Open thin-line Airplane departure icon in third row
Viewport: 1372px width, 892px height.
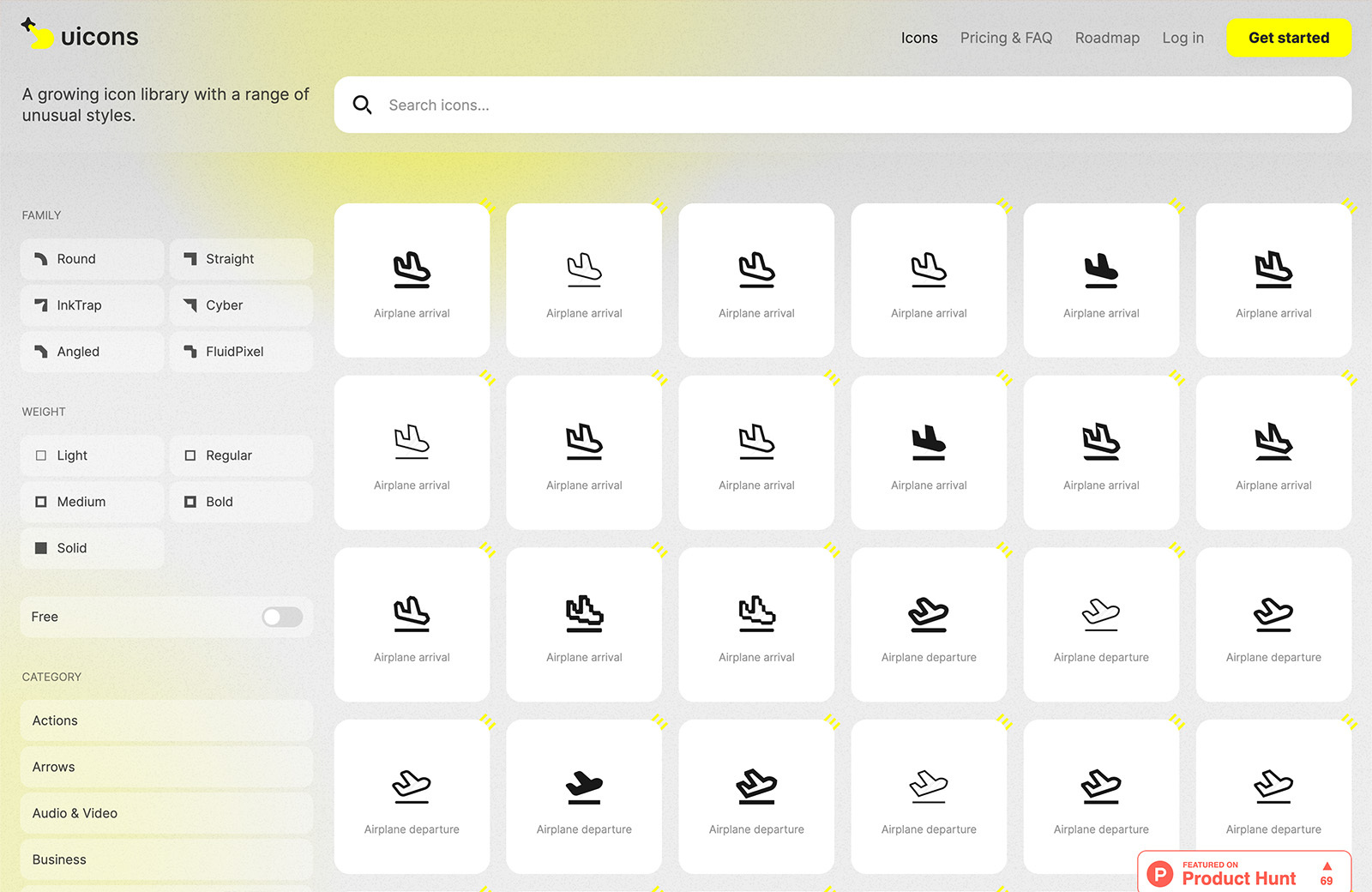1101,624
